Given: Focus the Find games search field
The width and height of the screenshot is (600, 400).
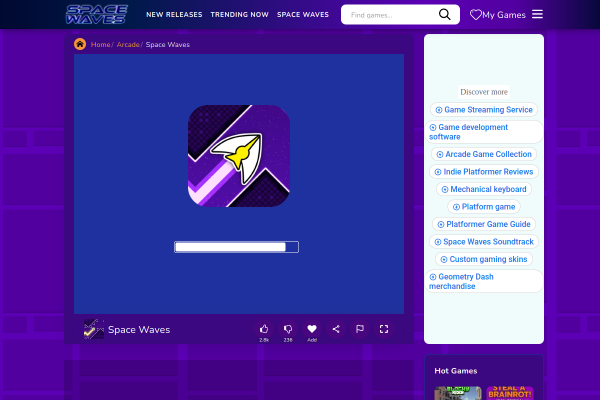Looking at the screenshot, I should 390,15.
